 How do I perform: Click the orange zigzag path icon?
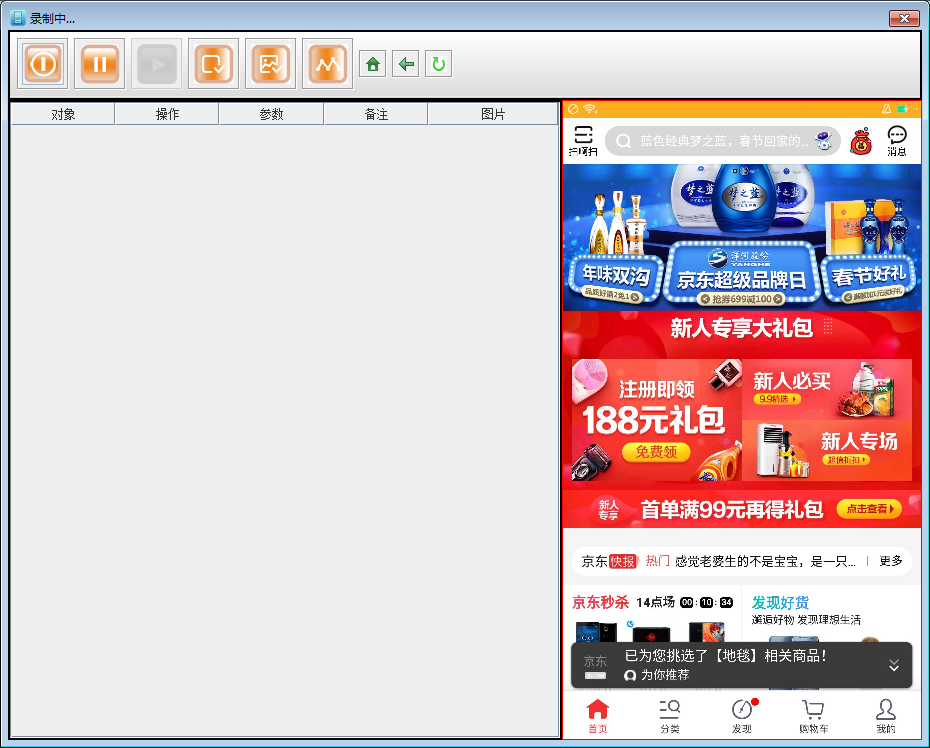(327, 64)
